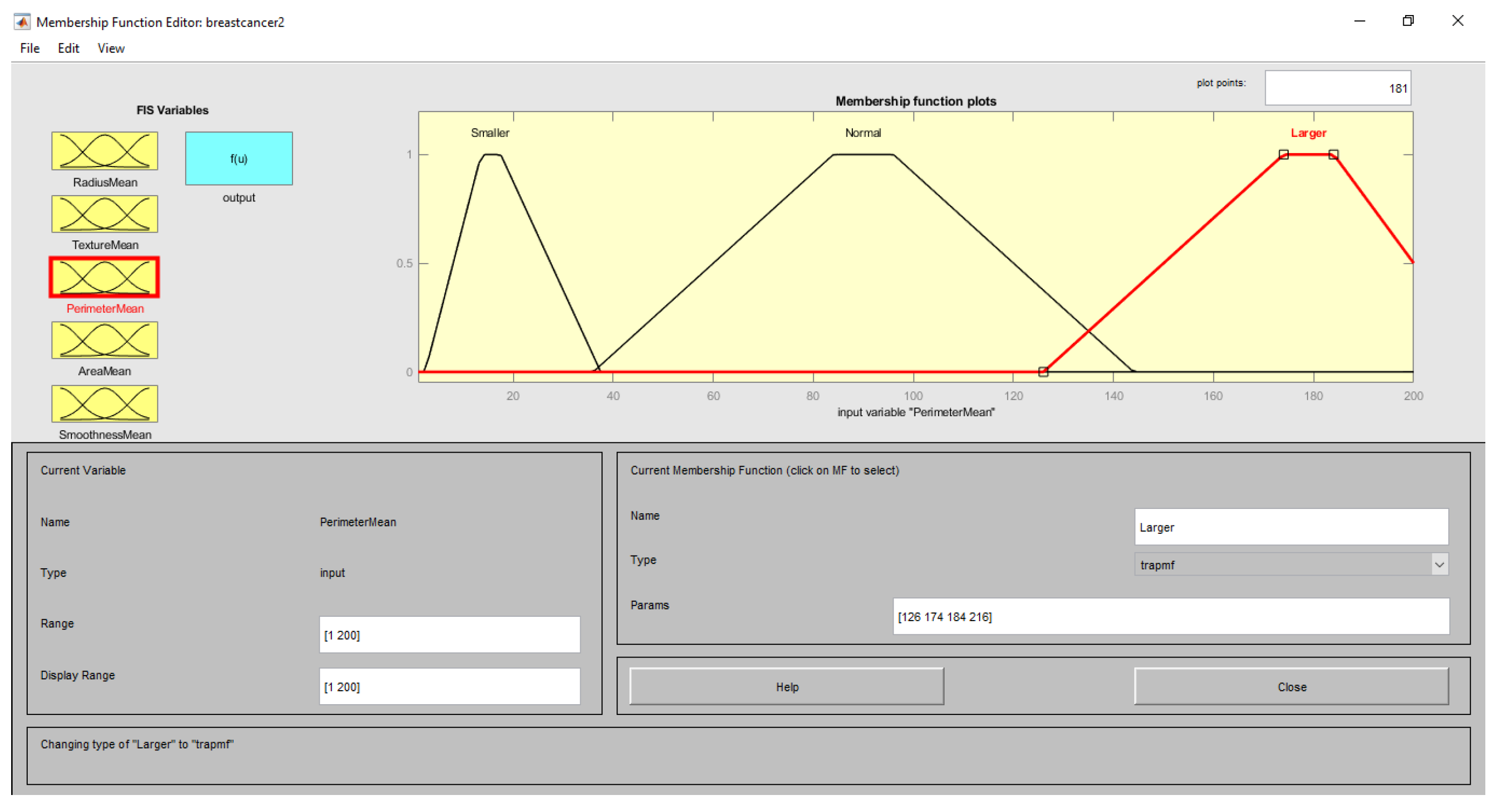The width and height of the screenshot is (1497, 812).
Task: Select the TextureMean input variable icon
Action: point(104,214)
